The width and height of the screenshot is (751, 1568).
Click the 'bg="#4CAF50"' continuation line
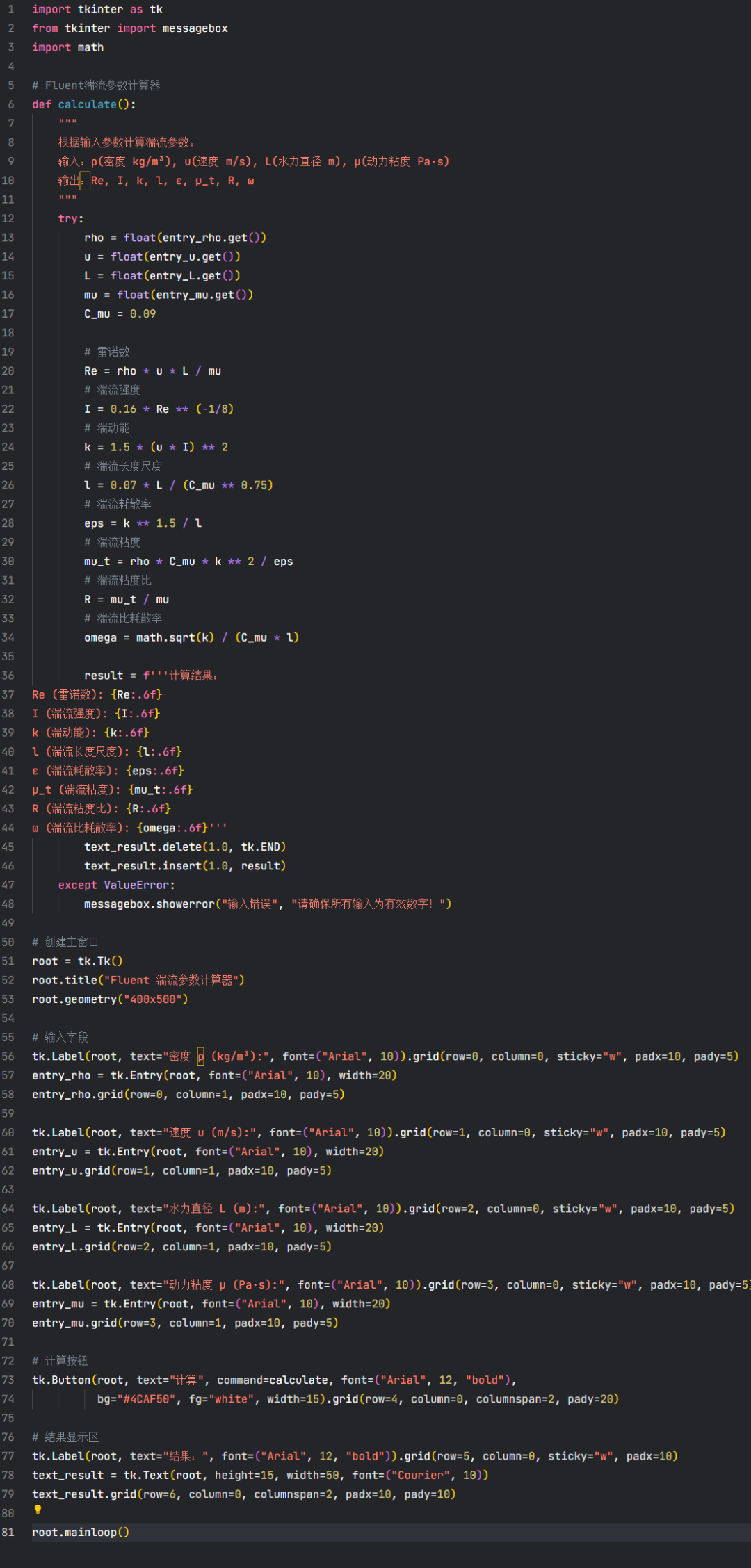(x=358, y=1399)
